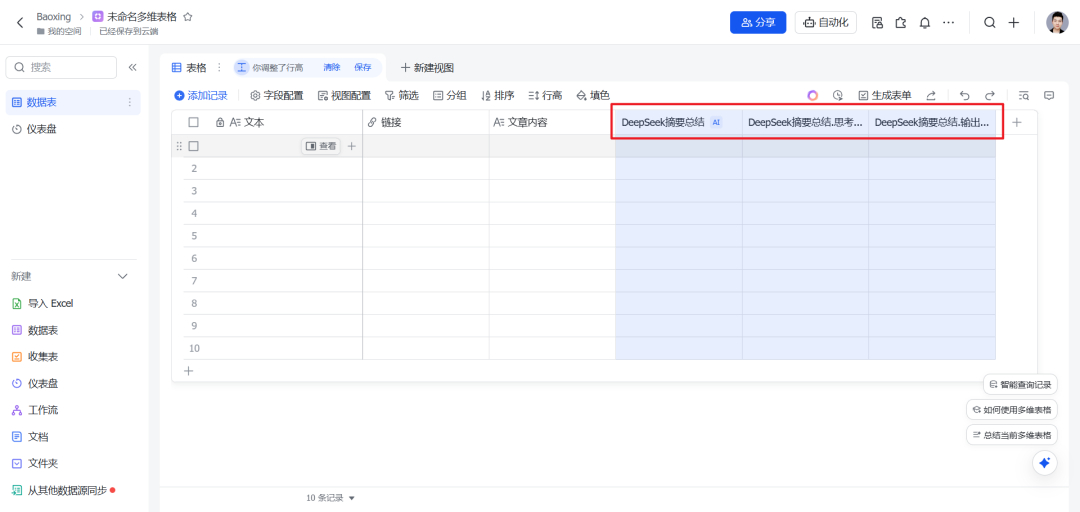Screen dimensions: 1080x512
Task: Star the 未命名多维表格 document
Action: (x=188, y=17)
